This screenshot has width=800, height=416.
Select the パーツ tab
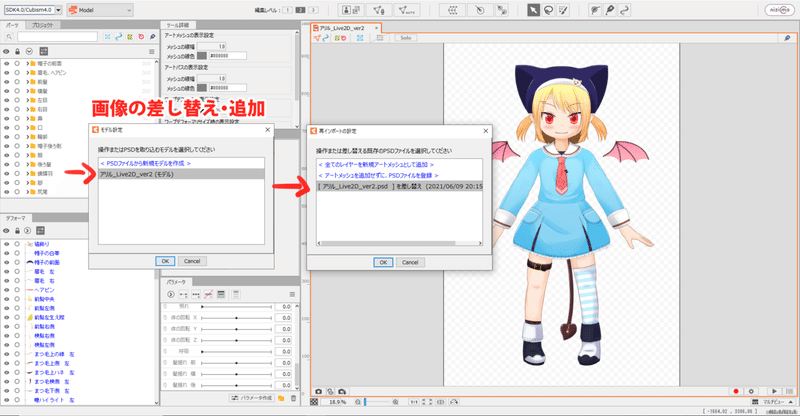[x=12, y=25]
